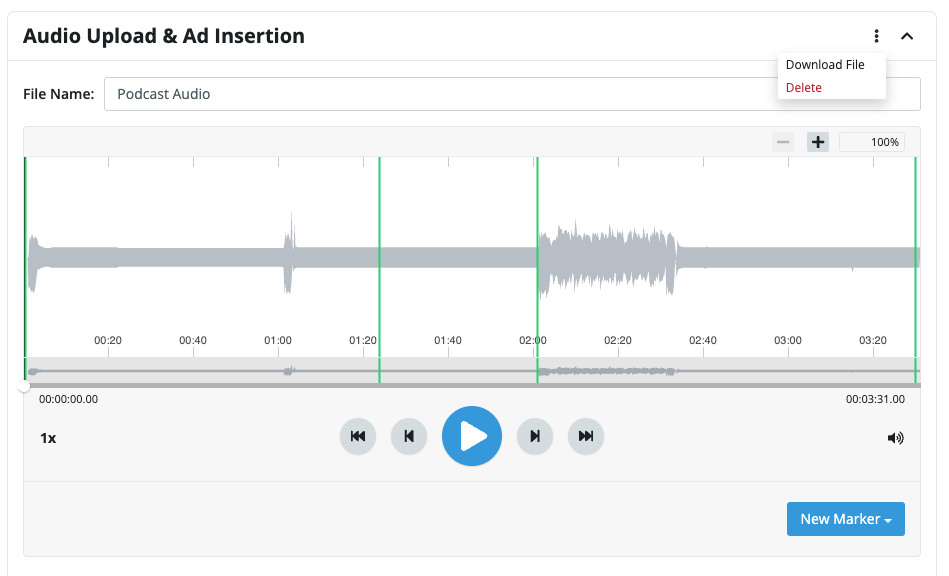Skip to the start of the track
Screen dimensions: 949x576
coord(358,436)
